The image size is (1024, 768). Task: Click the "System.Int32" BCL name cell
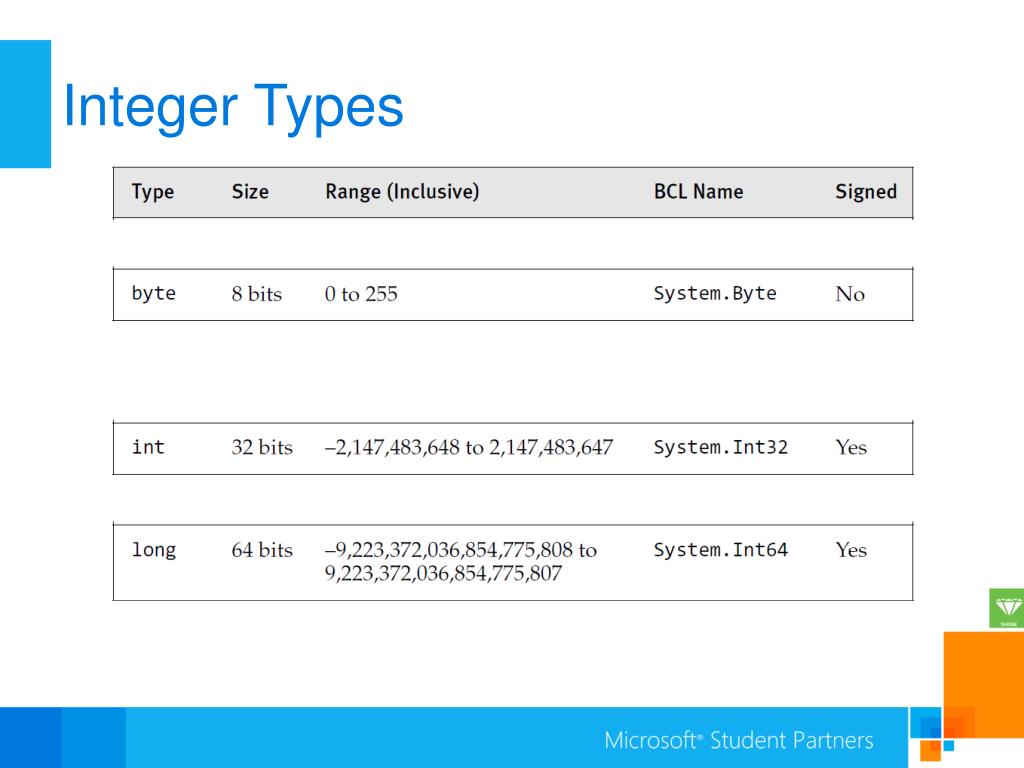(x=721, y=447)
